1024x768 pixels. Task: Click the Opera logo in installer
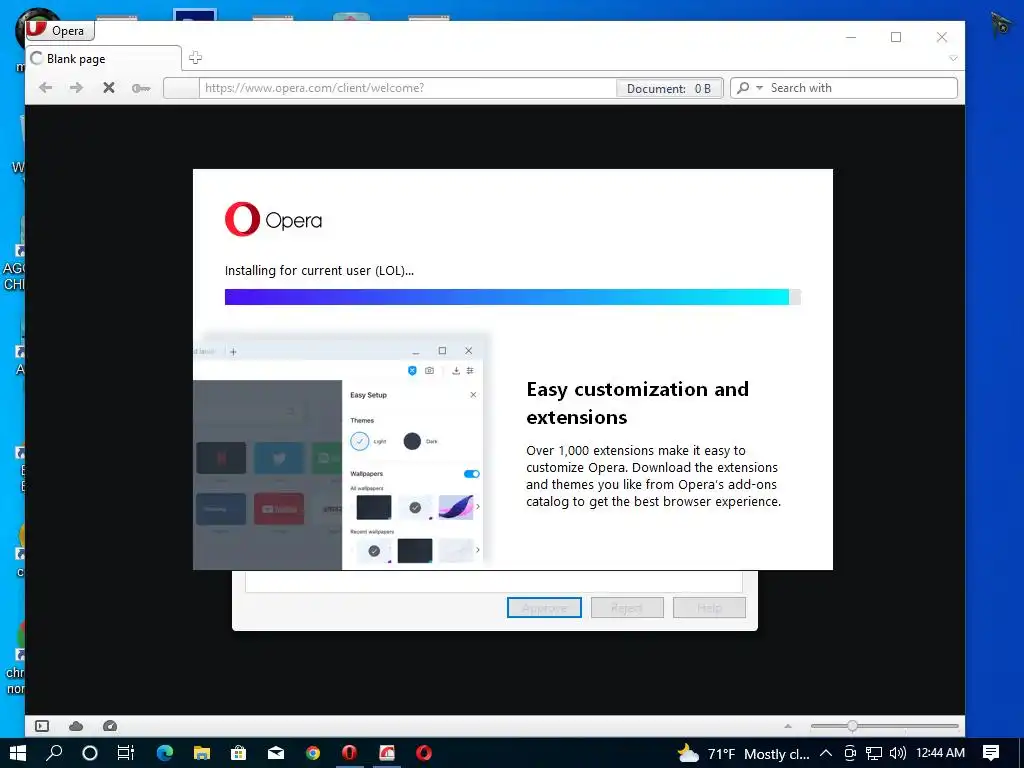(273, 219)
